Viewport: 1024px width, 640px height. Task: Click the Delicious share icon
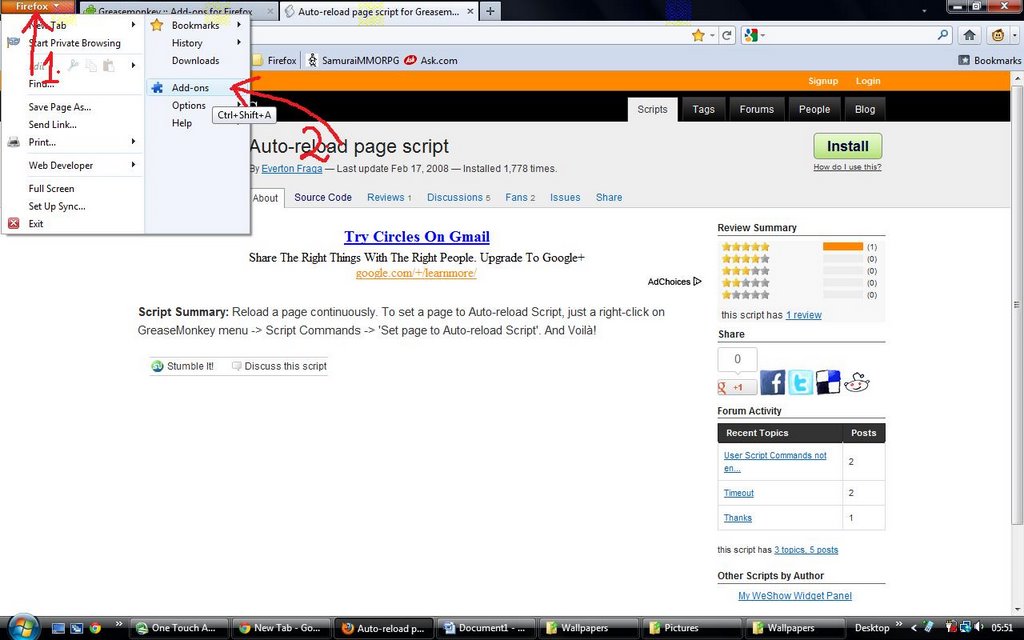point(827,382)
